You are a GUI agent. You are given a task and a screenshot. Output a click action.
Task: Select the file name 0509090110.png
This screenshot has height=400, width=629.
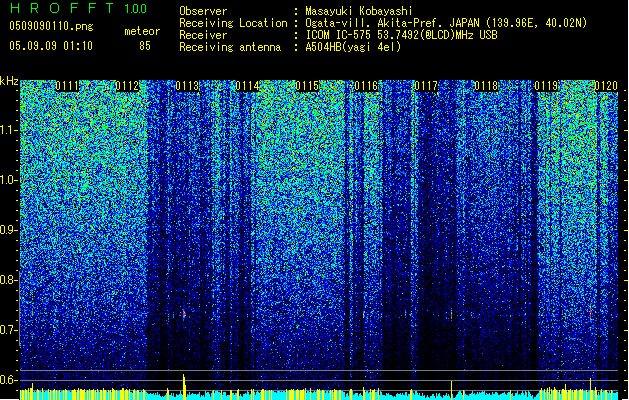click(x=51, y=26)
